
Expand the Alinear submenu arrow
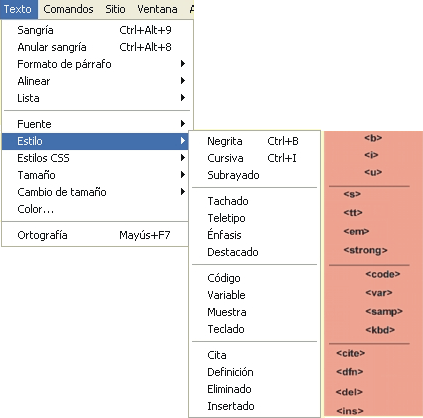183,81
